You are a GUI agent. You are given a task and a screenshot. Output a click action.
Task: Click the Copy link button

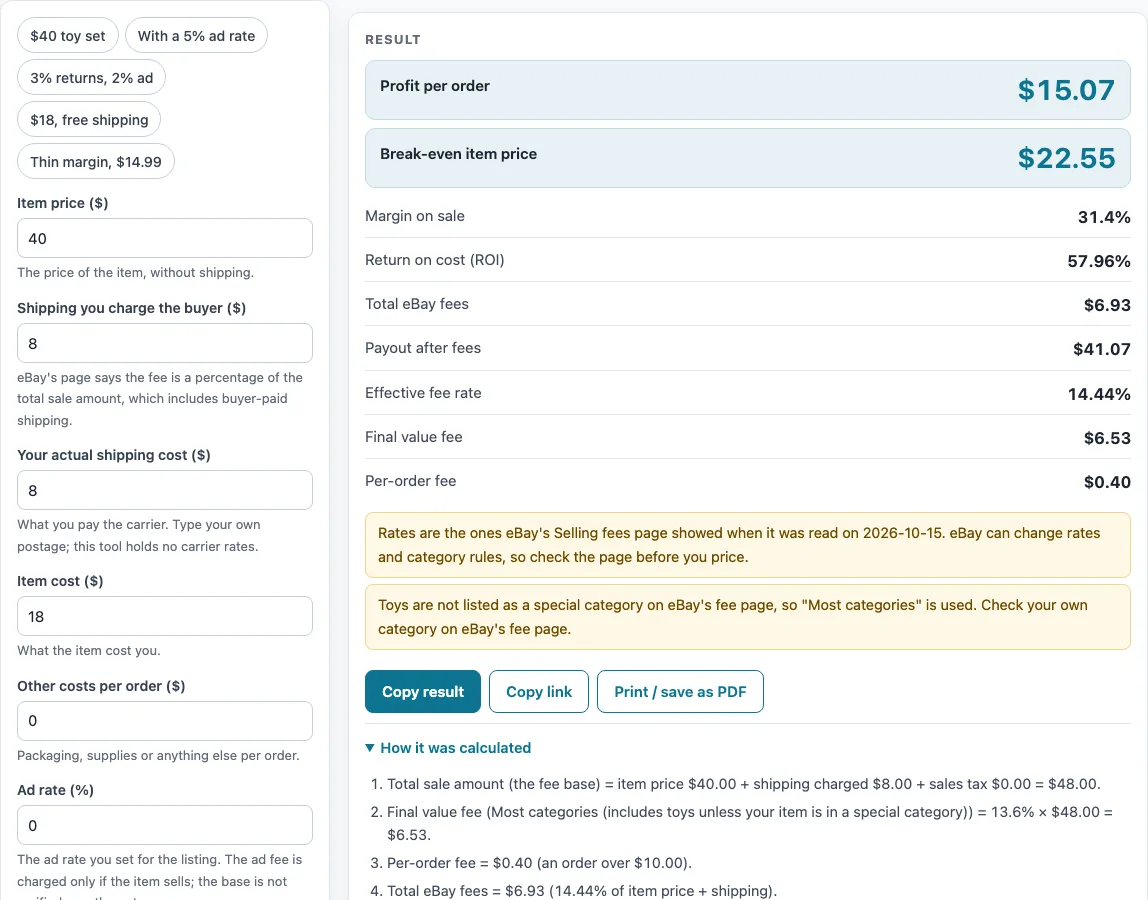539,691
